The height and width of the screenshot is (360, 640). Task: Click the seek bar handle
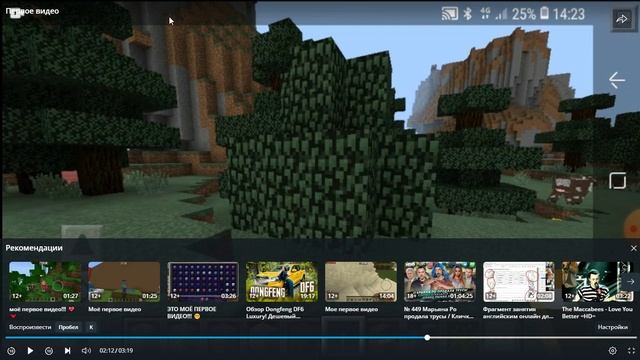[x=427, y=338]
